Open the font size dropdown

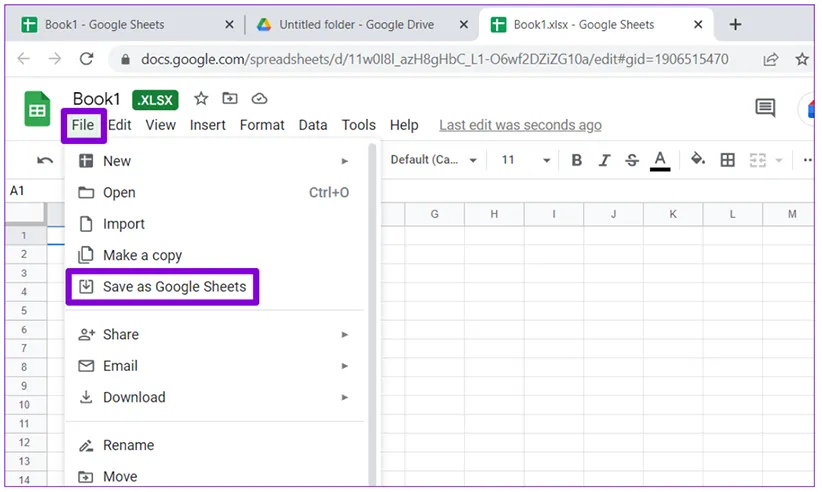[x=526, y=160]
